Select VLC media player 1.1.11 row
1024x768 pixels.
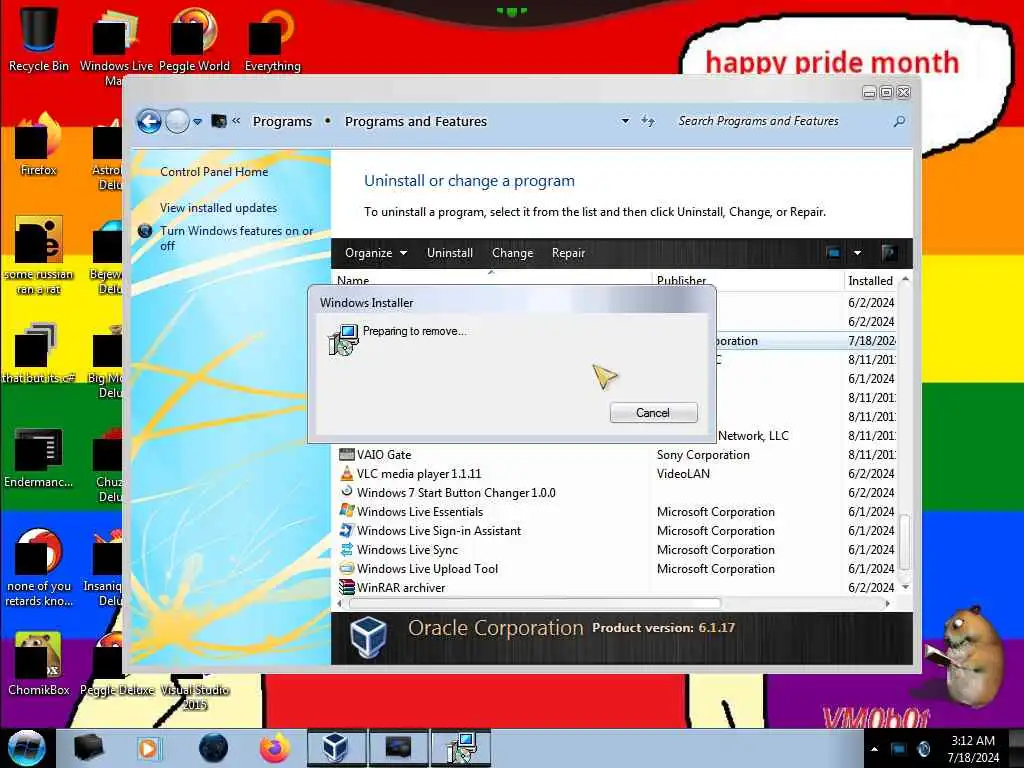click(x=614, y=473)
